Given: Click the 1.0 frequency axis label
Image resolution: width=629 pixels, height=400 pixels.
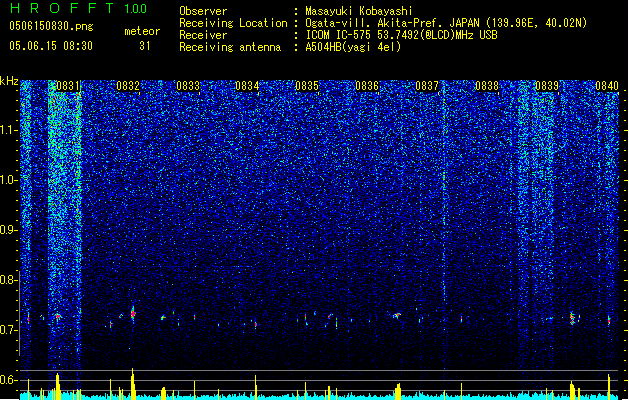Looking at the screenshot, I should pos(9,180).
